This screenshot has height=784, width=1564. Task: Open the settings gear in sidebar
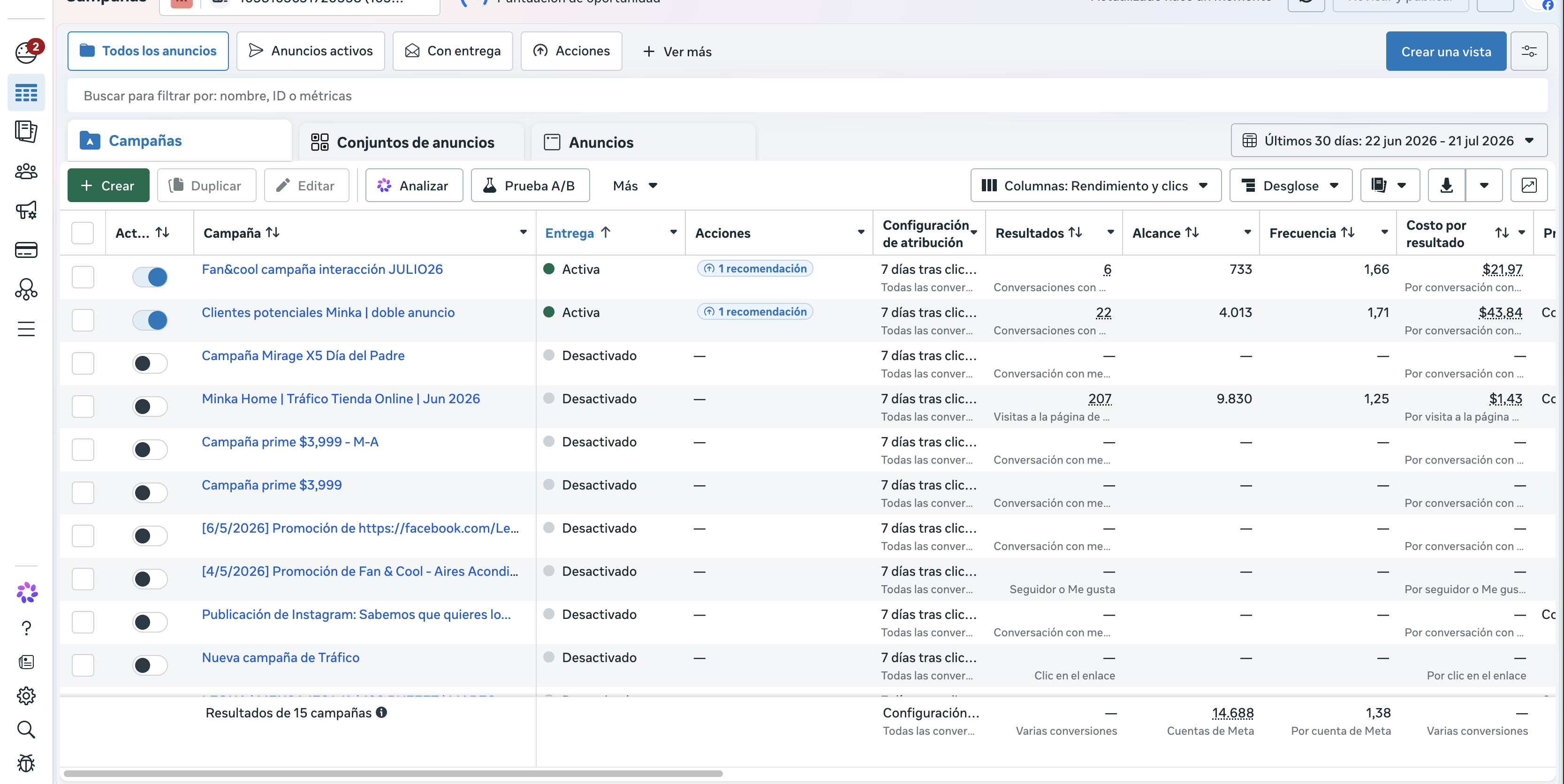pyautogui.click(x=26, y=695)
